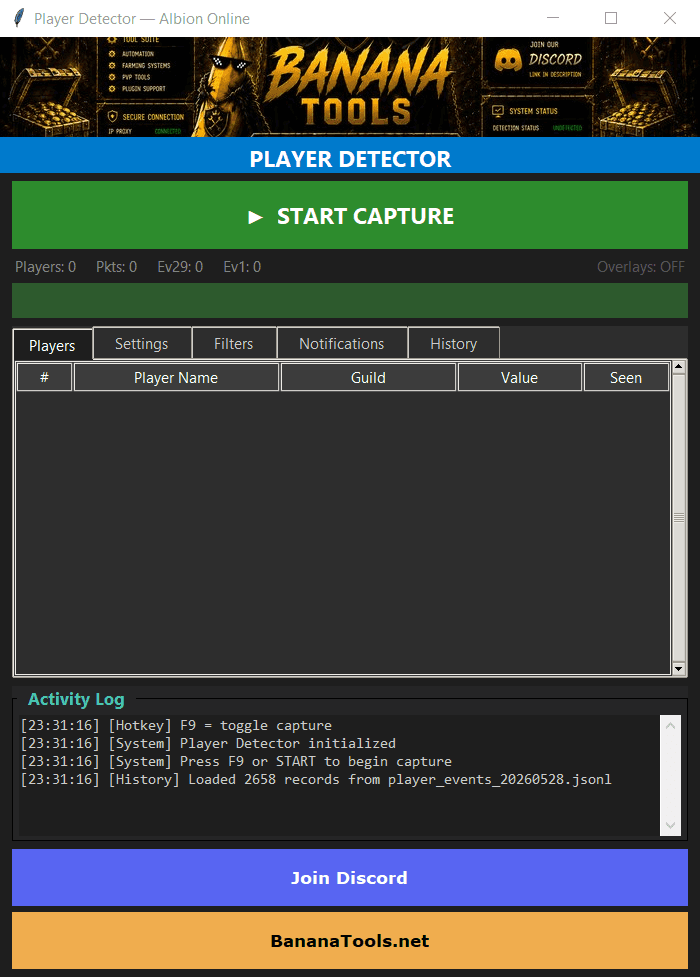Click the Discord logo in banner
Image resolution: width=700 pixels, height=977 pixels.
508,60
